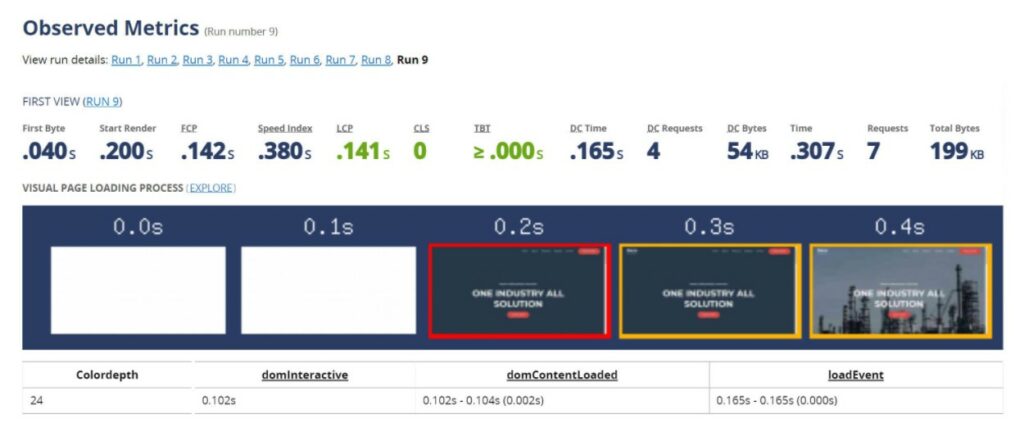Image resolution: width=1024 pixels, height=428 pixels.
Task: Open the red-bordered 0.2s filmstrip frame
Action: pyautogui.click(x=519, y=291)
